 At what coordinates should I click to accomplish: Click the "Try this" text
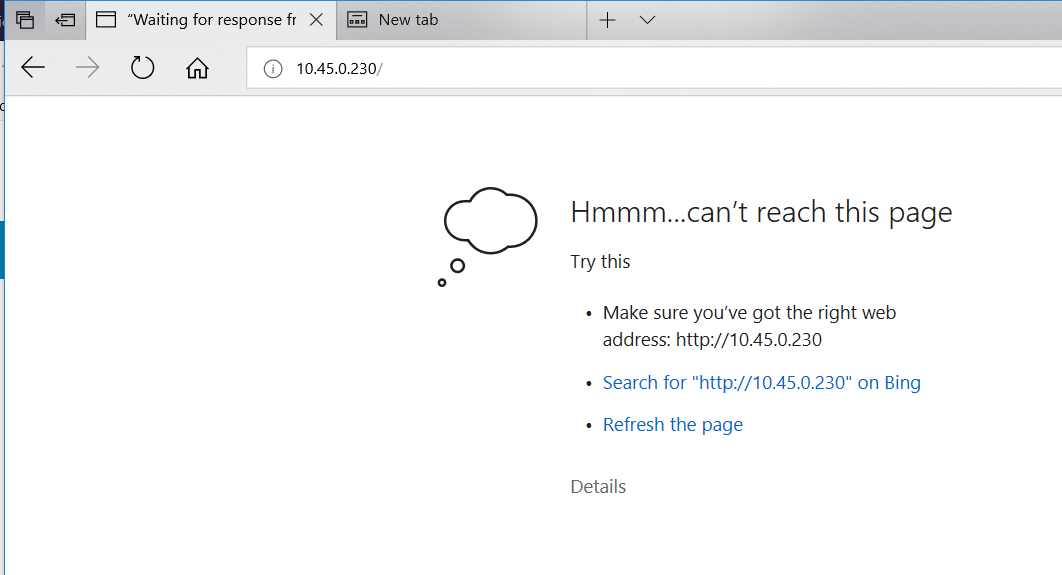(x=600, y=261)
